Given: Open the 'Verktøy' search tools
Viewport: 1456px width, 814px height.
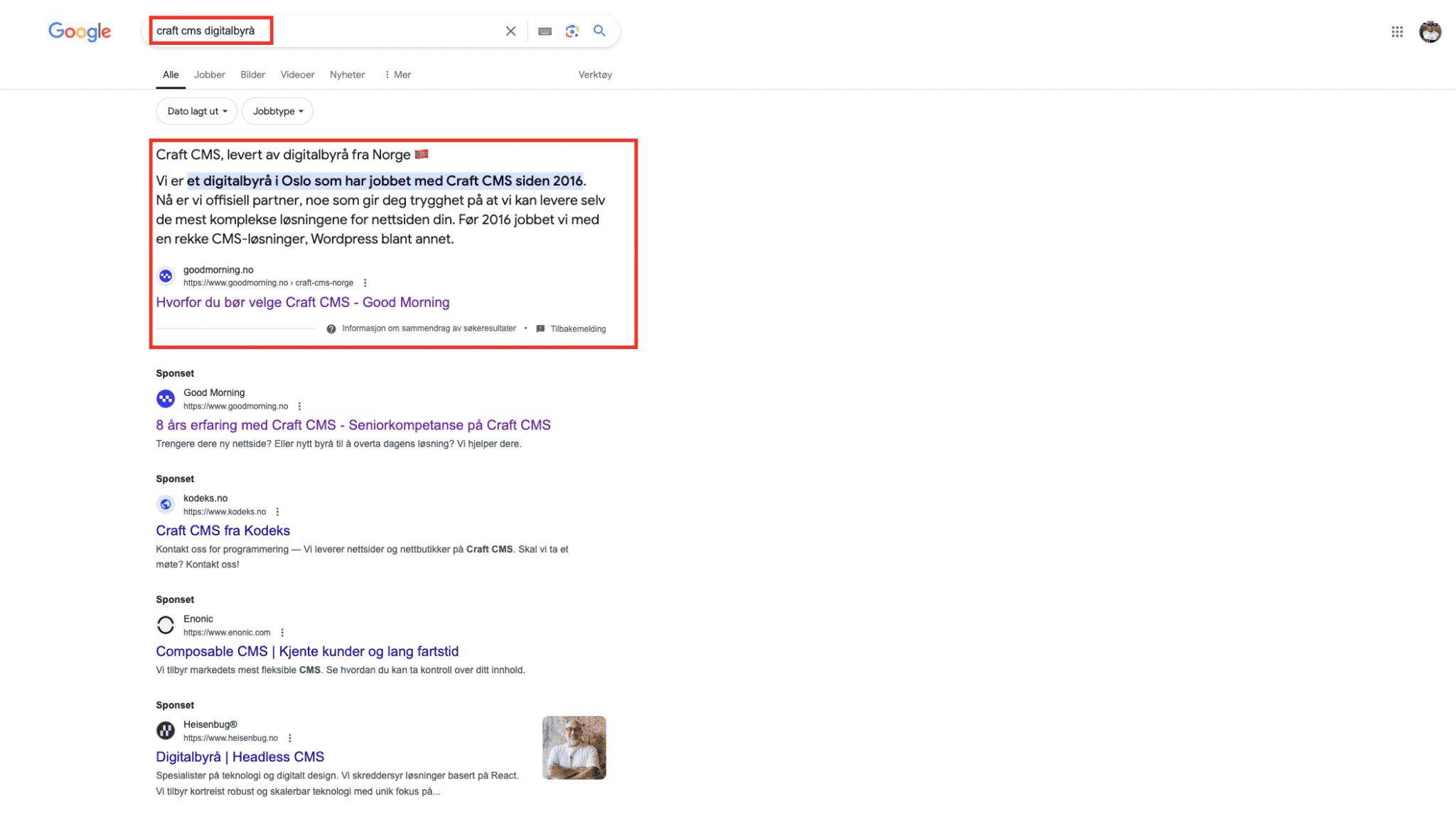Looking at the screenshot, I should coord(595,75).
